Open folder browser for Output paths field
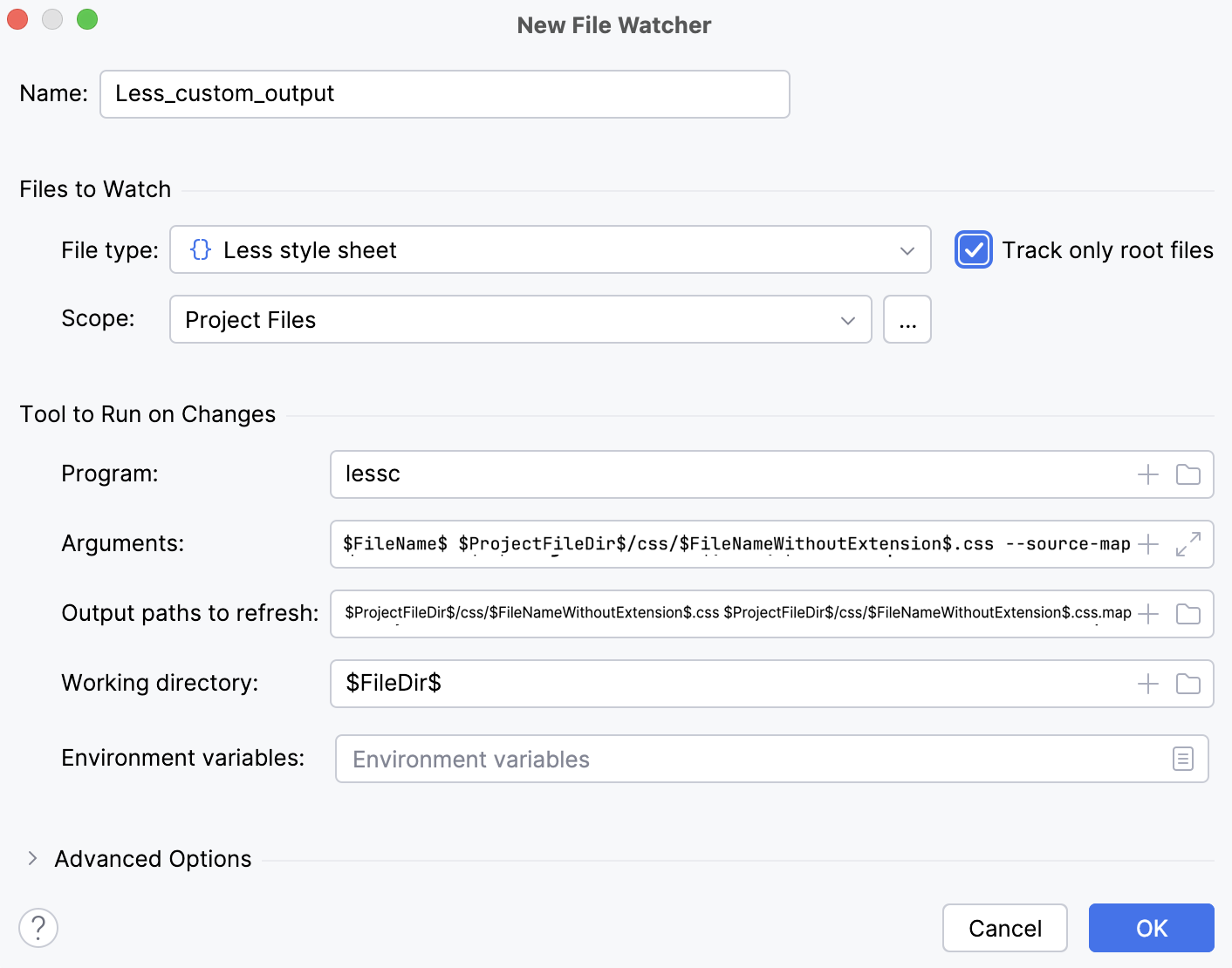The image size is (1232, 968). click(1188, 614)
